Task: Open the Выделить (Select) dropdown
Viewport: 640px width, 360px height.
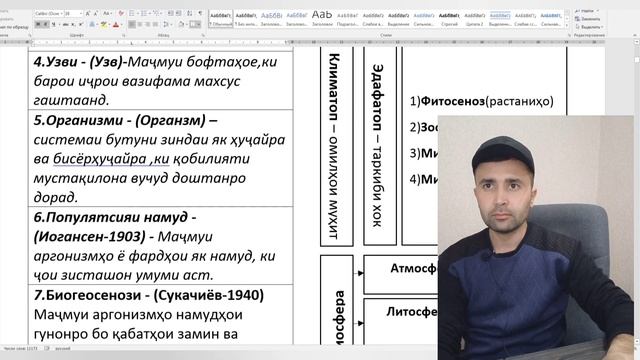Action: (588, 27)
